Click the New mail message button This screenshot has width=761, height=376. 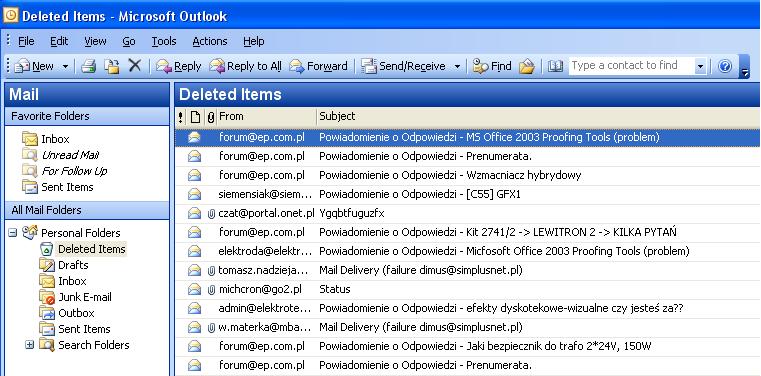click(34, 66)
